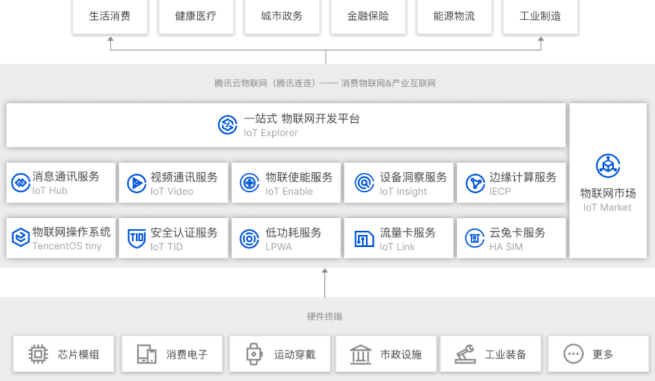The height and width of the screenshot is (381, 655).
Task: Click the IECP edge computing icon
Action: tap(475, 183)
